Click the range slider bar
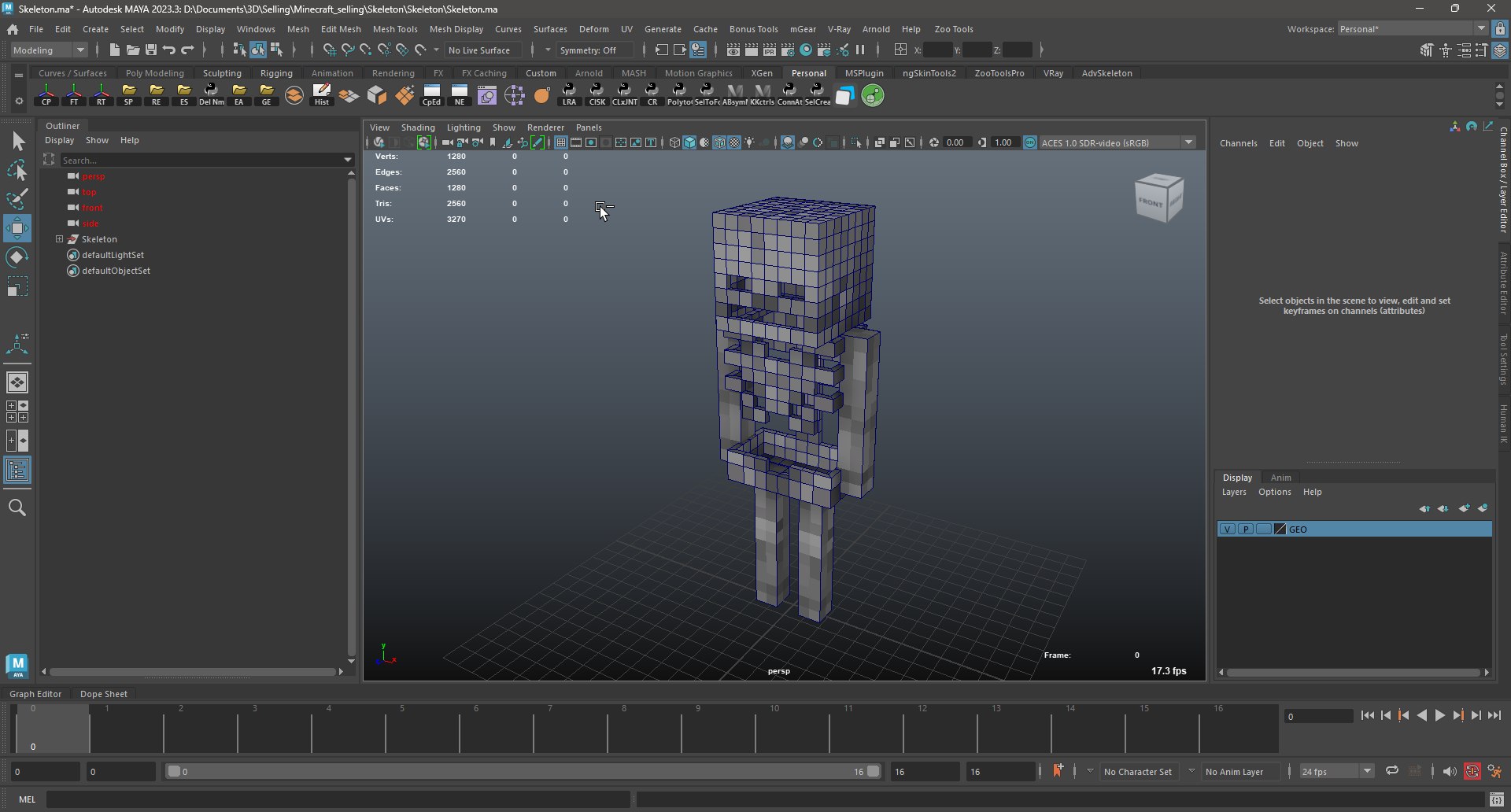This screenshot has width=1511, height=812. [523, 771]
